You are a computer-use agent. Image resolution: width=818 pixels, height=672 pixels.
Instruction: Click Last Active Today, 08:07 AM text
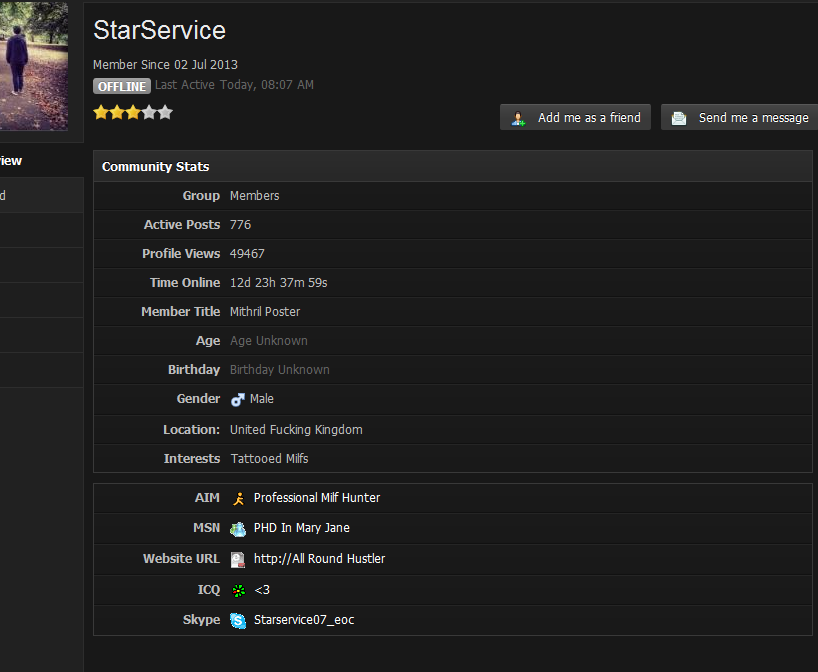pos(234,85)
